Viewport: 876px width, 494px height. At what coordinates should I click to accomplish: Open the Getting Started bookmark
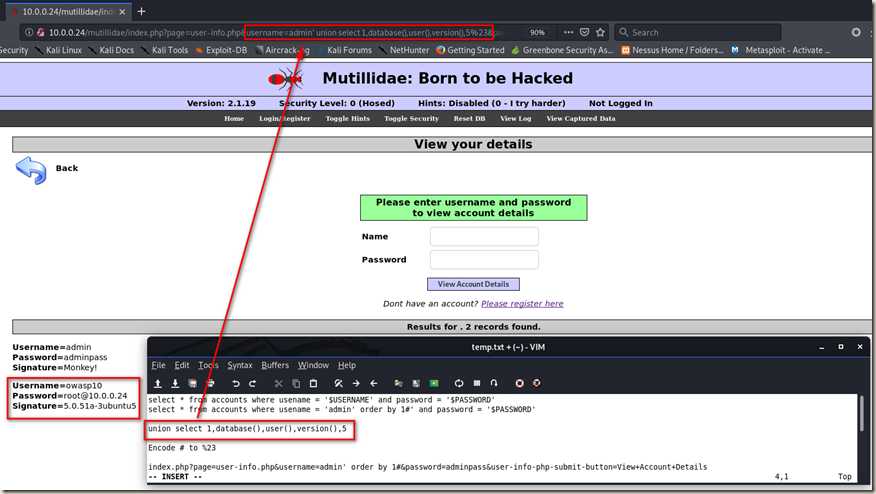click(x=470, y=50)
